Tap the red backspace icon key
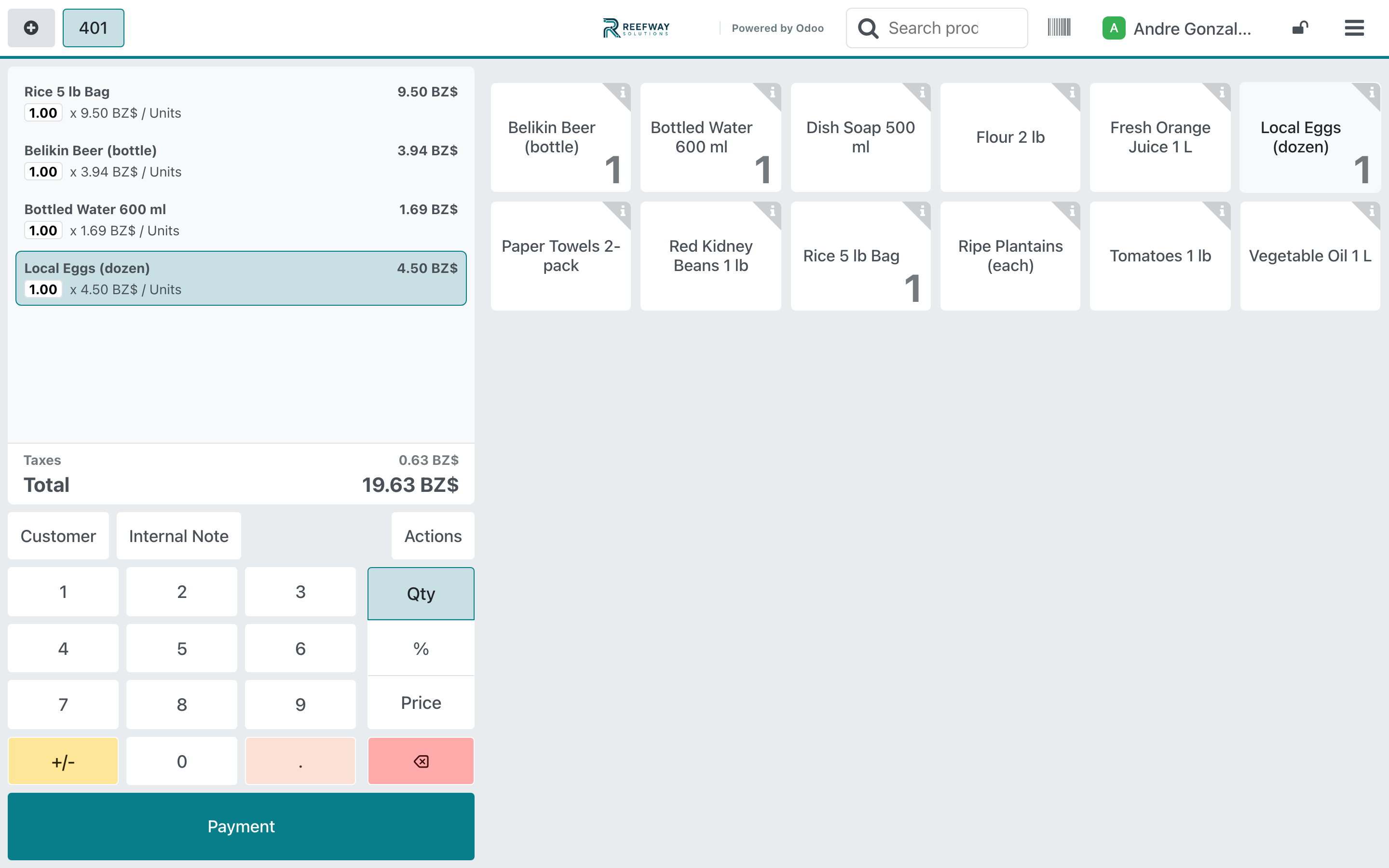Viewport: 1389px width, 868px height. point(421,761)
